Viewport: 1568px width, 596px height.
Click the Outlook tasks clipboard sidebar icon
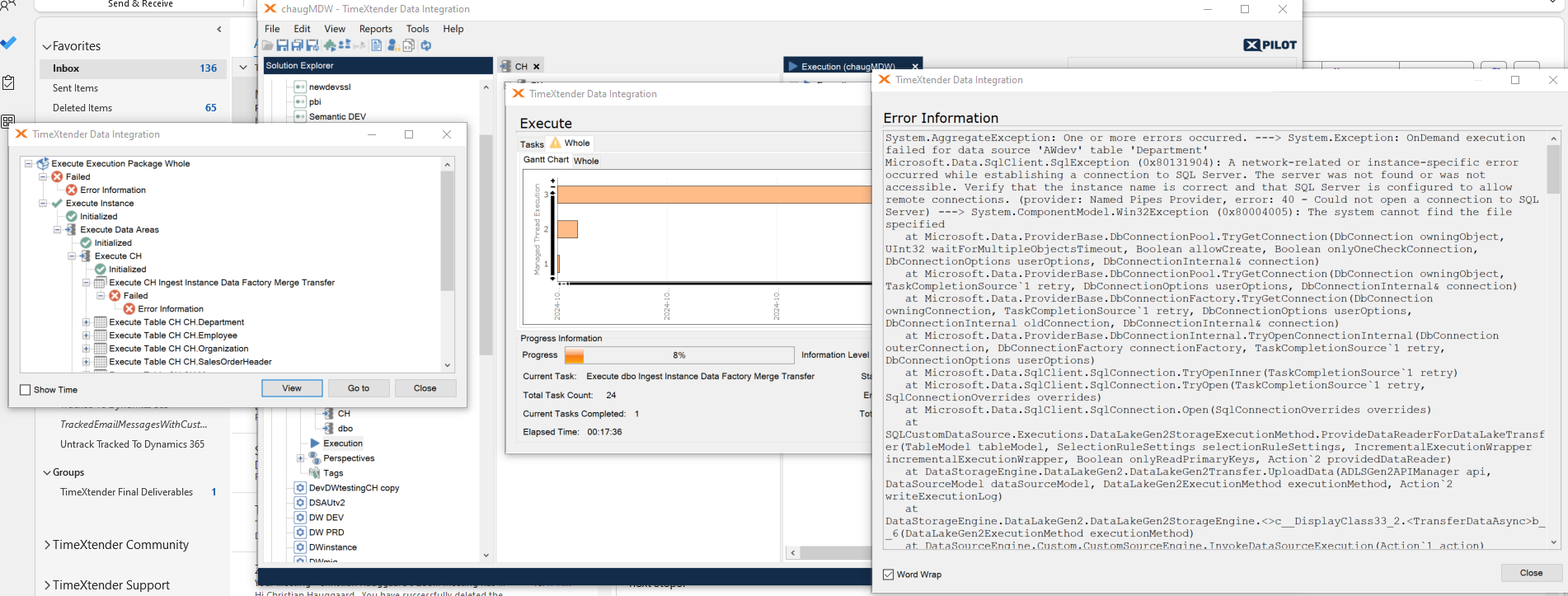coord(8,82)
